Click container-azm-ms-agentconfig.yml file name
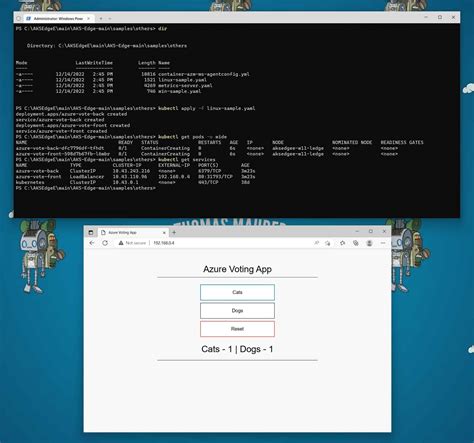474x443 pixels. pyautogui.click(x=204, y=74)
